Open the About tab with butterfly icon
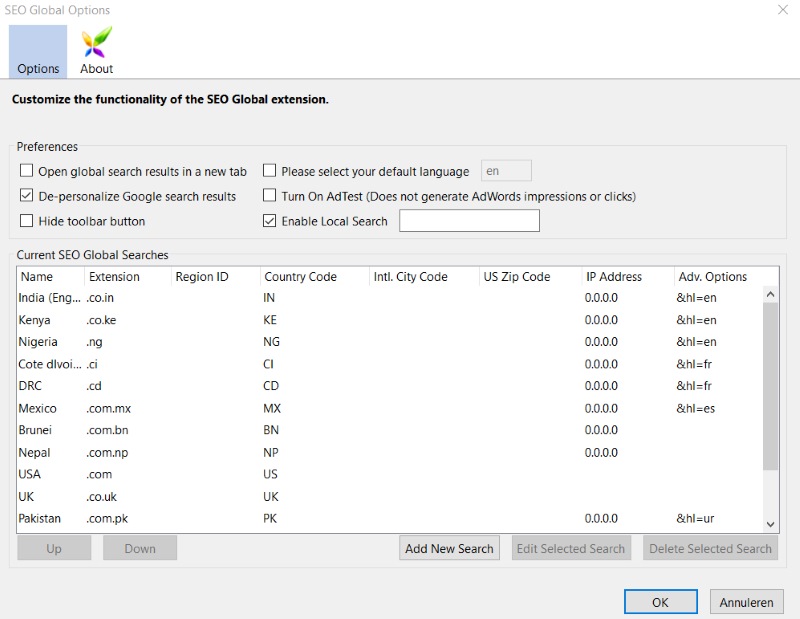The image size is (800, 619). click(x=96, y=52)
